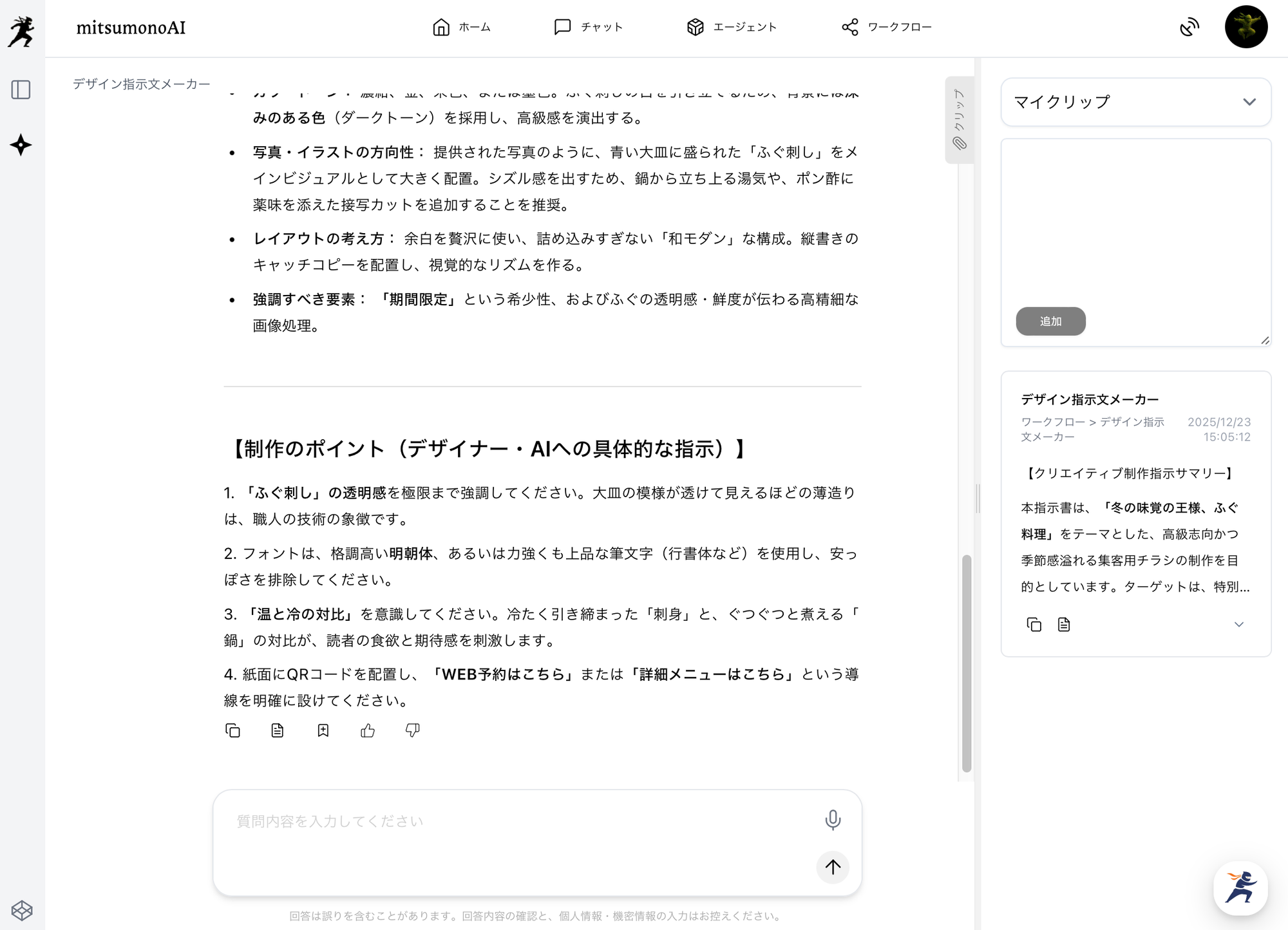Click the thumbs up icon
1288x930 pixels.
(x=368, y=730)
